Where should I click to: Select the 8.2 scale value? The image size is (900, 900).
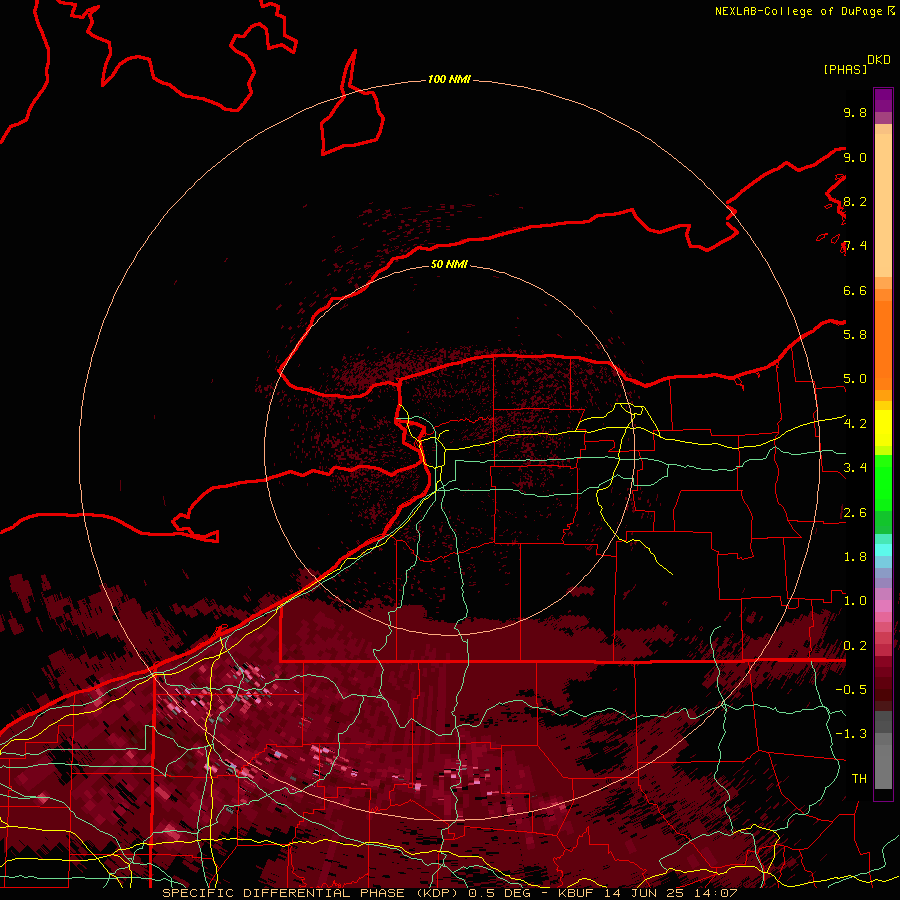(855, 201)
